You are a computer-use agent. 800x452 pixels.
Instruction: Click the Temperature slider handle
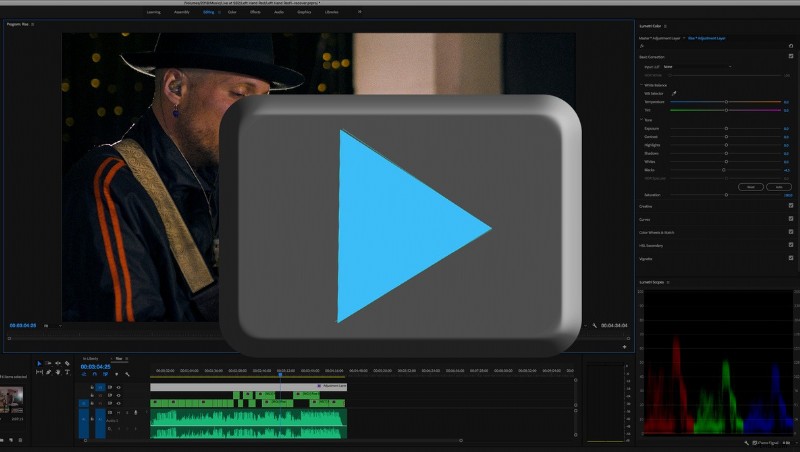tap(726, 102)
